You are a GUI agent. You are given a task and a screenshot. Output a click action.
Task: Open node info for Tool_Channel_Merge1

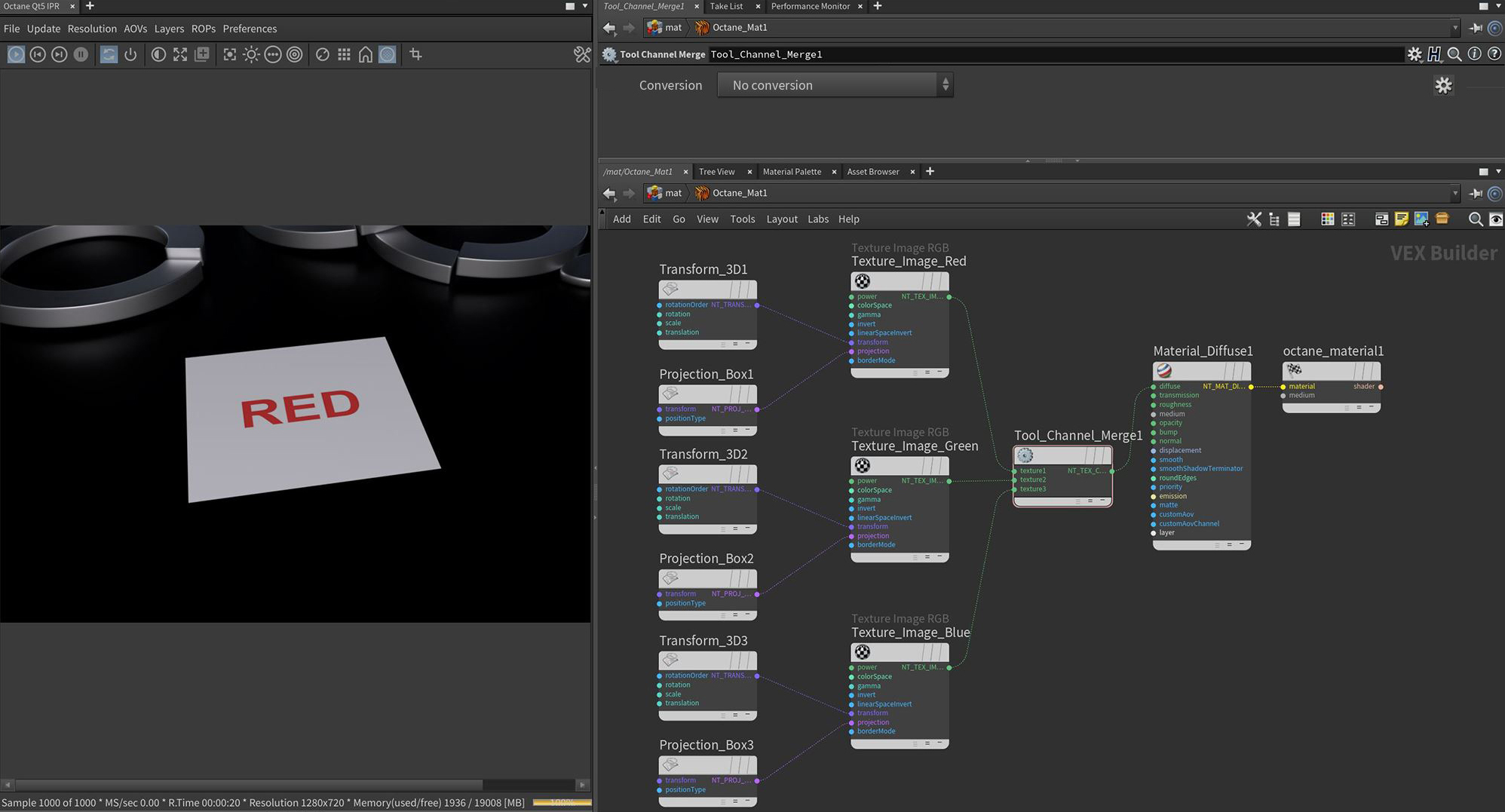coord(1474,54)
